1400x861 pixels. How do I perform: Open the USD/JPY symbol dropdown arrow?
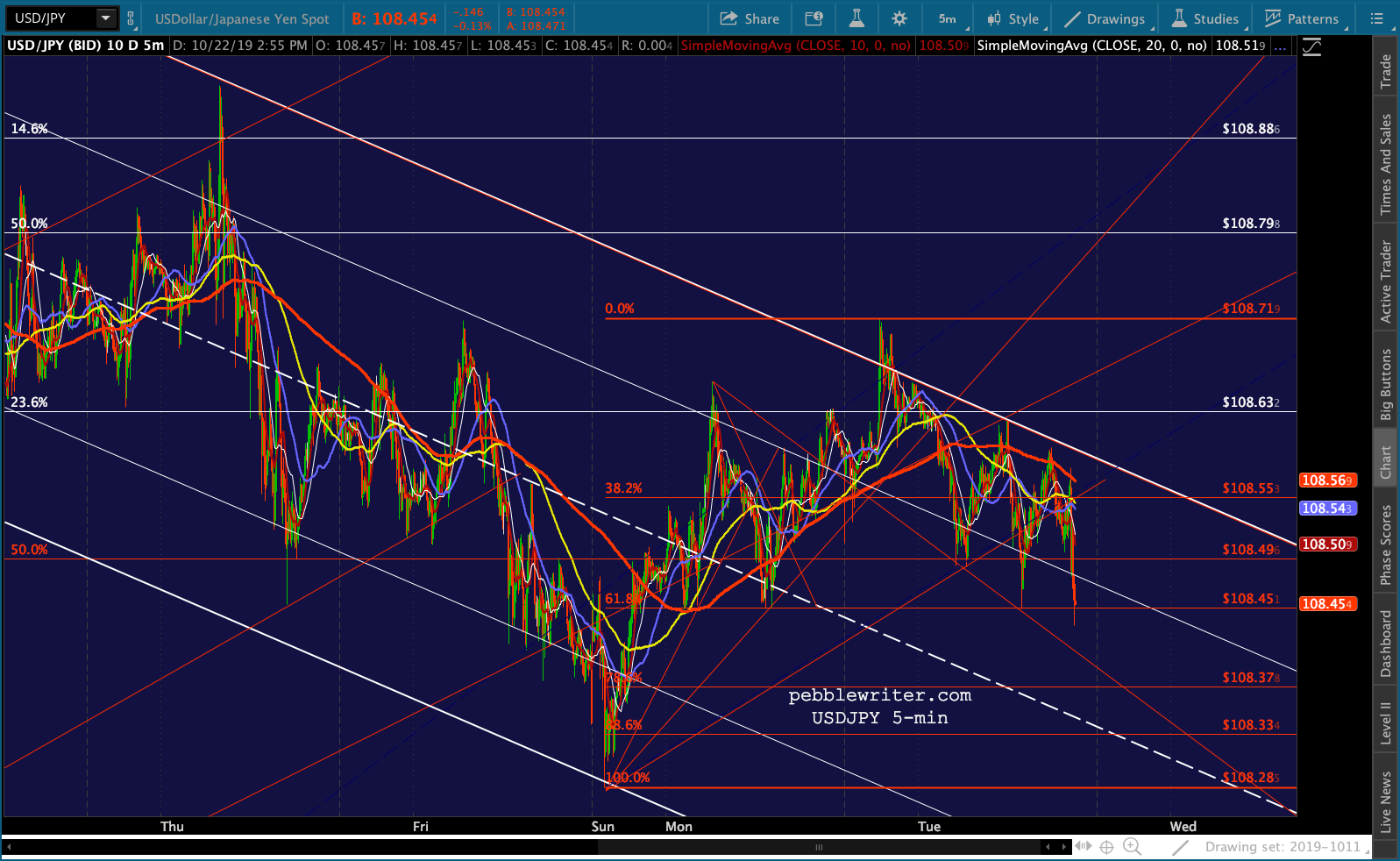point(105,18)
